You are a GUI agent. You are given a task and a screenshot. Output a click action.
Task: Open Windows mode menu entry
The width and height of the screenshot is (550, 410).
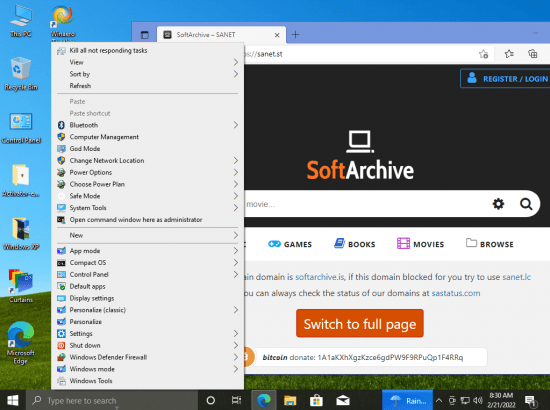pyautogui.click(x=147, y=369)
